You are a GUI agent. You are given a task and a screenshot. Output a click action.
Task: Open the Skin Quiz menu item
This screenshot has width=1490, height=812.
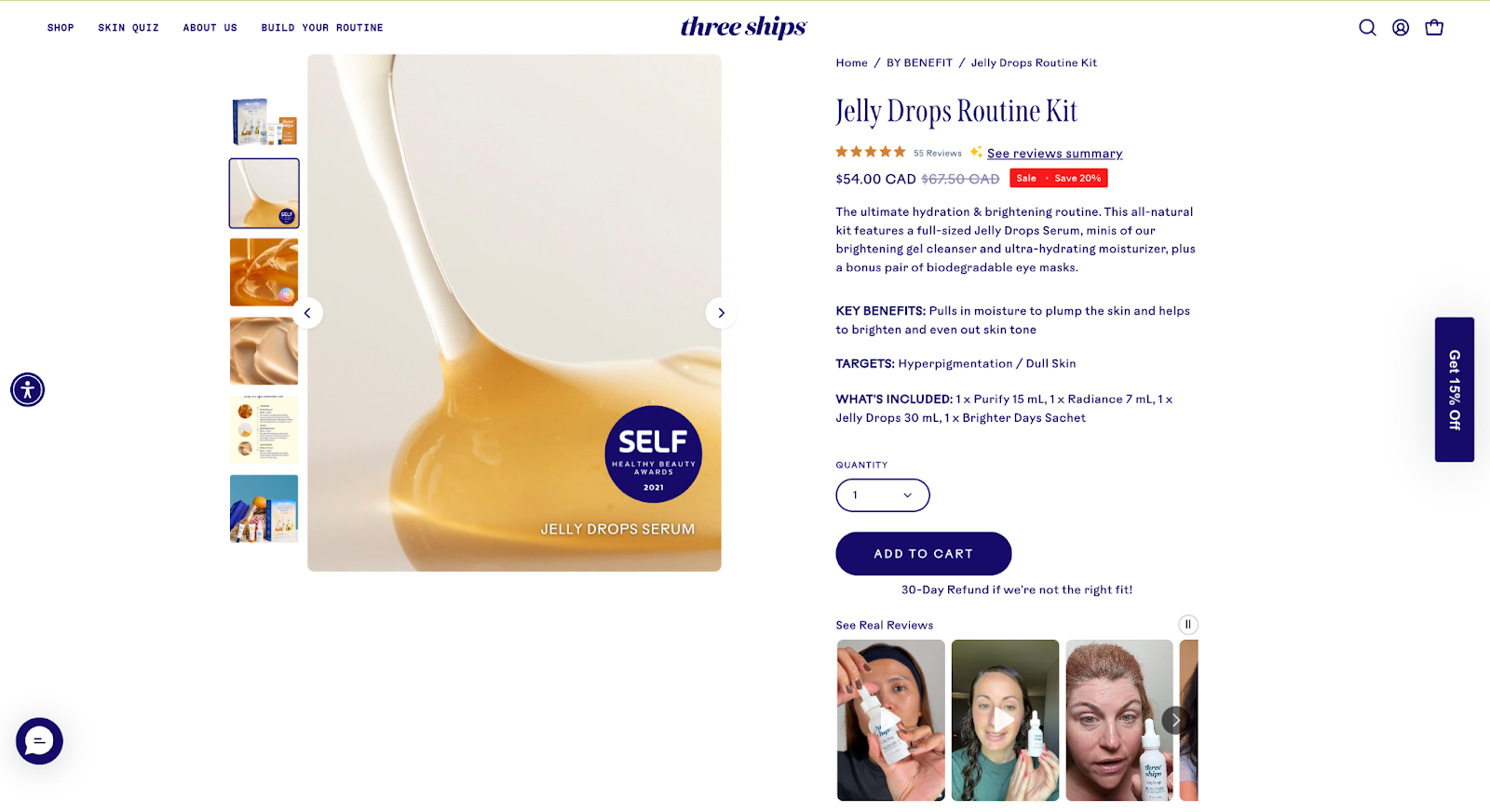[x=129, y=28]
